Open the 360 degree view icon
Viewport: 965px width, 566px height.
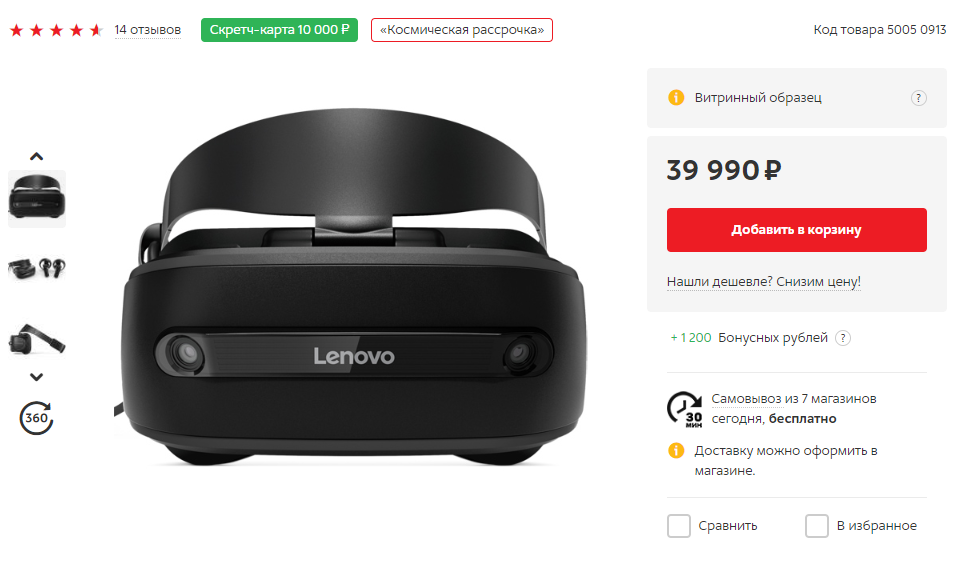pos(36,418)
